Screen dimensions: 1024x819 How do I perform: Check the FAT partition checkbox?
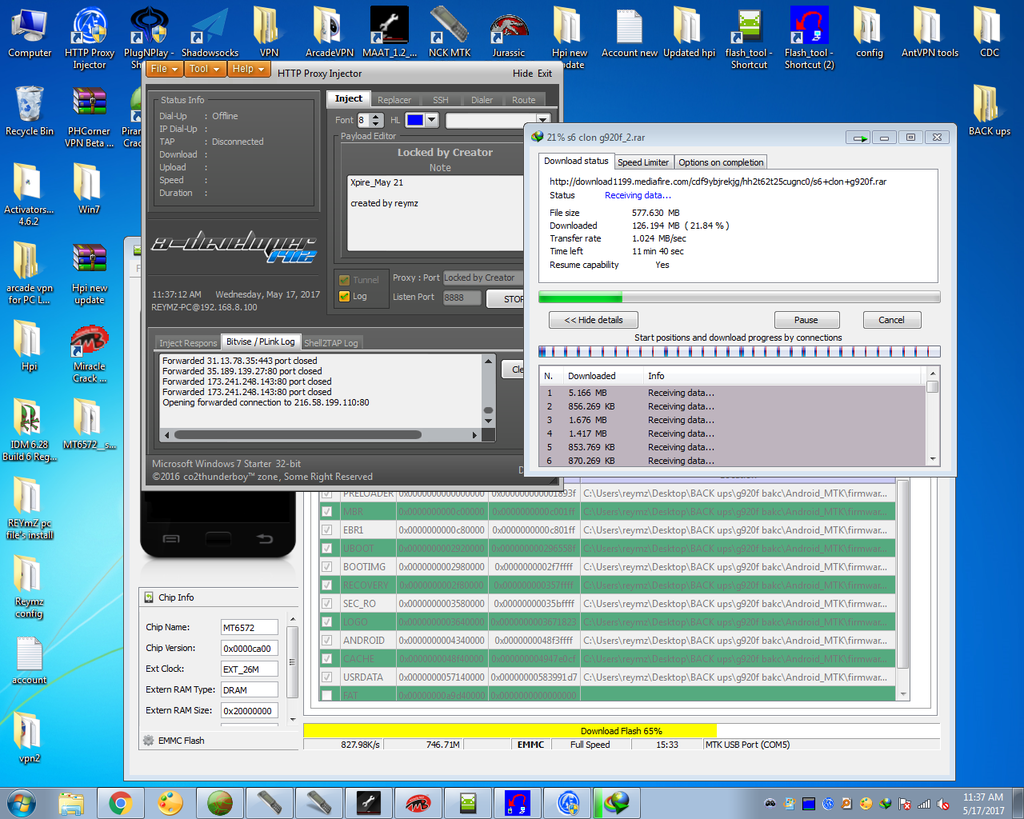point(326,695)
